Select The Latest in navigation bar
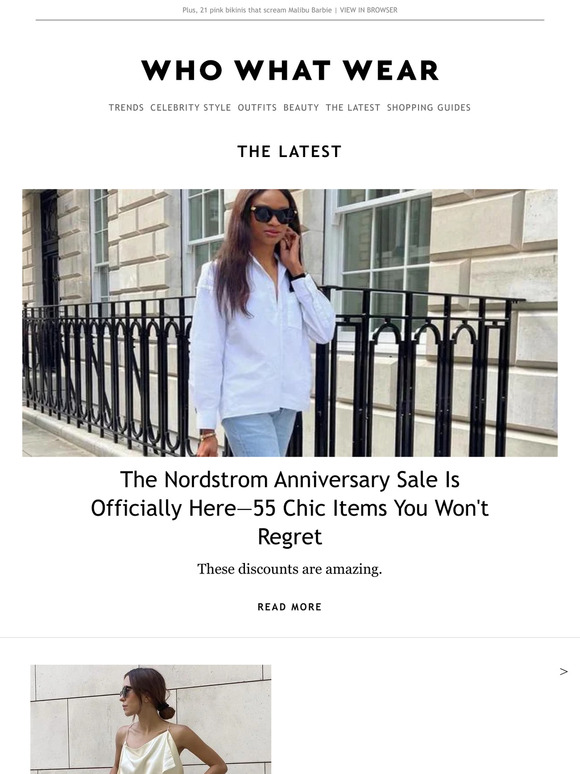The width and height of the screenshot is (580, 774). point(353,108)
